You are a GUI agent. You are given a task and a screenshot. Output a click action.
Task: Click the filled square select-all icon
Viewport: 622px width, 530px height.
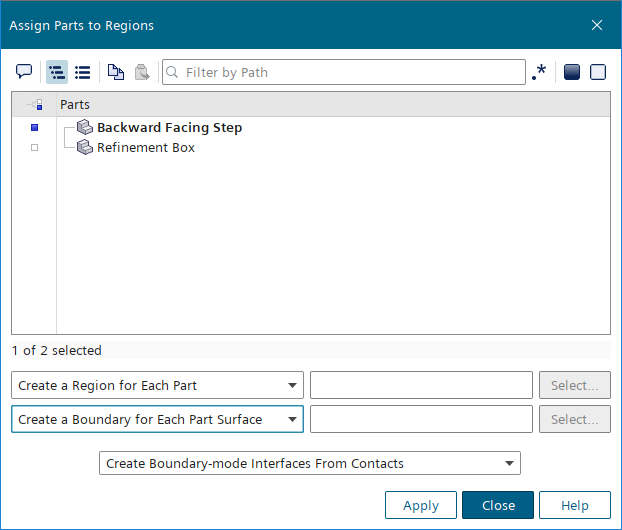[x=572, y=72]
